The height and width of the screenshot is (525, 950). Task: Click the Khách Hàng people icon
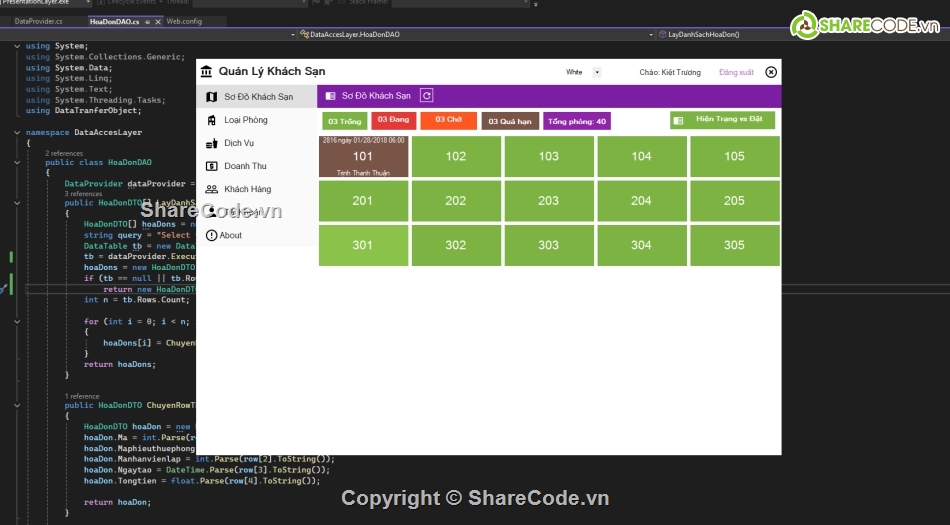click(x=211, y=189)
